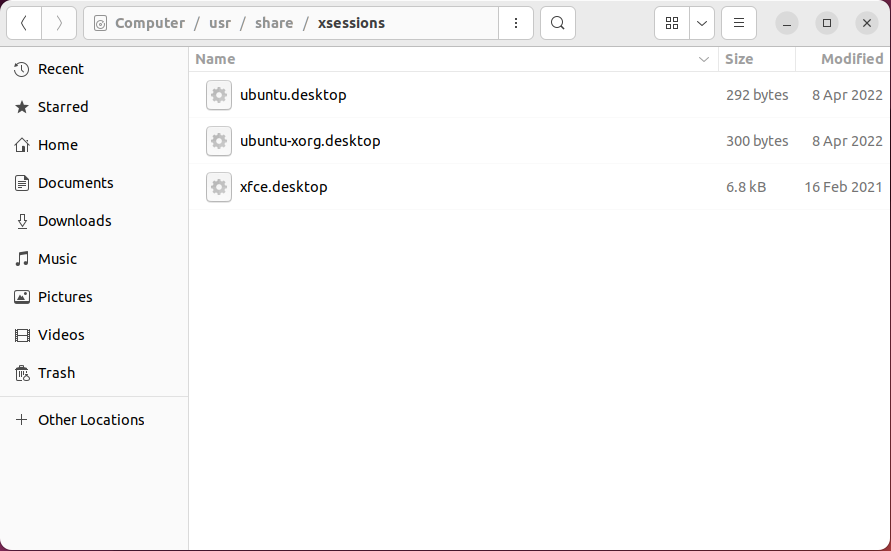Click the Videos film icon in sidebar
This screenshot has width=891, height=551.
pos(22,335)
